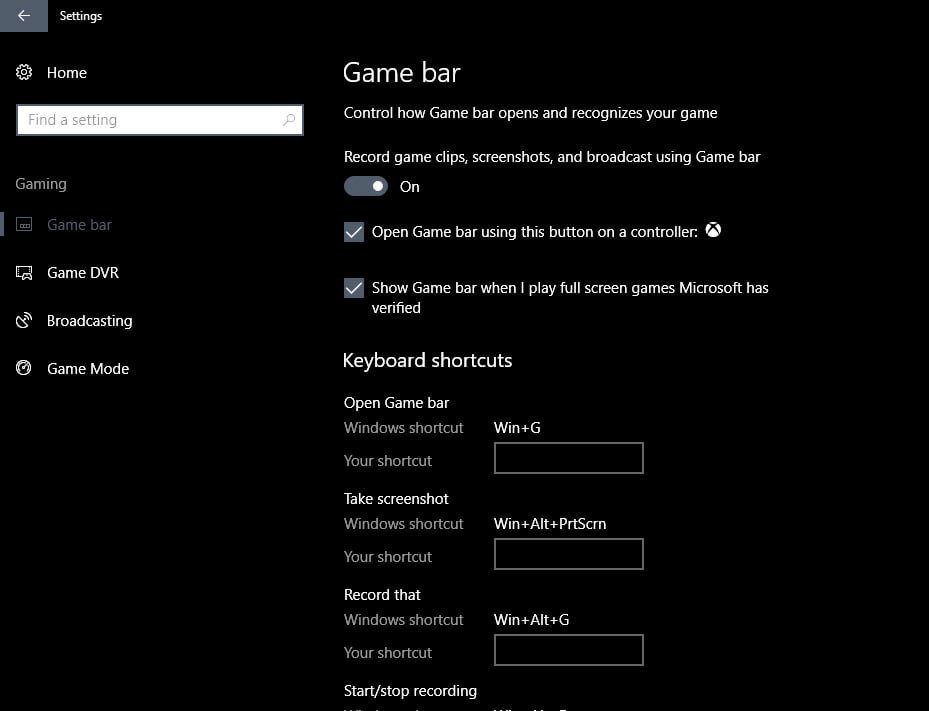929x711 pixels.
Task: Click Your shortcut label under Record that
Action: tap(388, 653)
